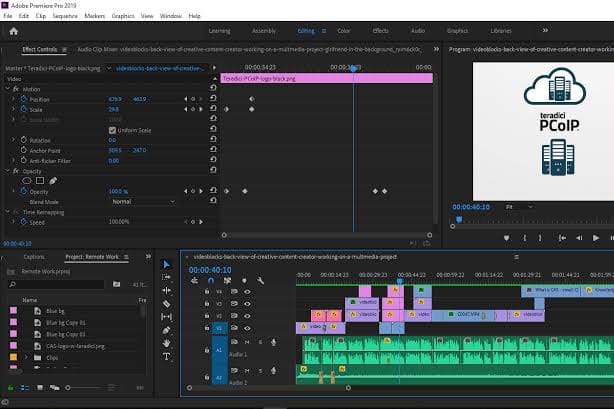
Task: Open the program monitor Fit zoom dropdown
Action: (x=517, y=206)
